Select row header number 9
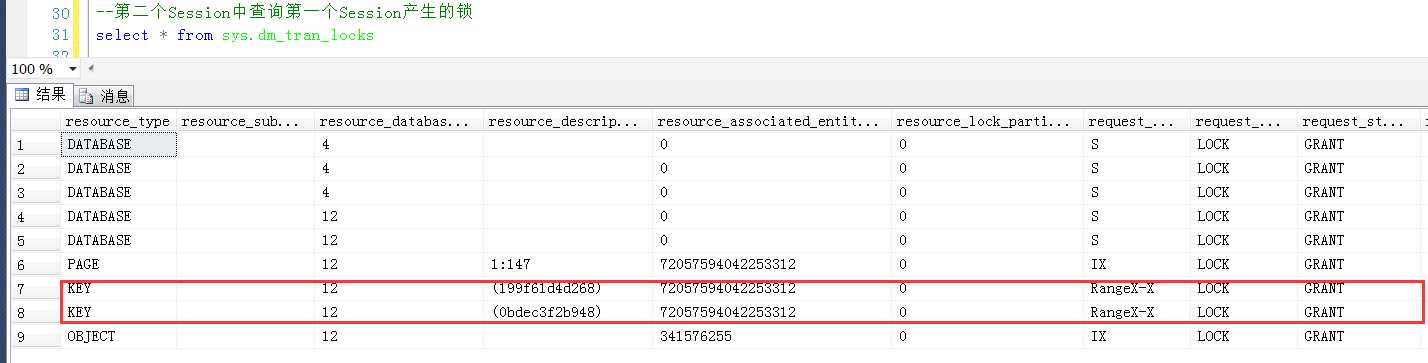 [35, 337]
